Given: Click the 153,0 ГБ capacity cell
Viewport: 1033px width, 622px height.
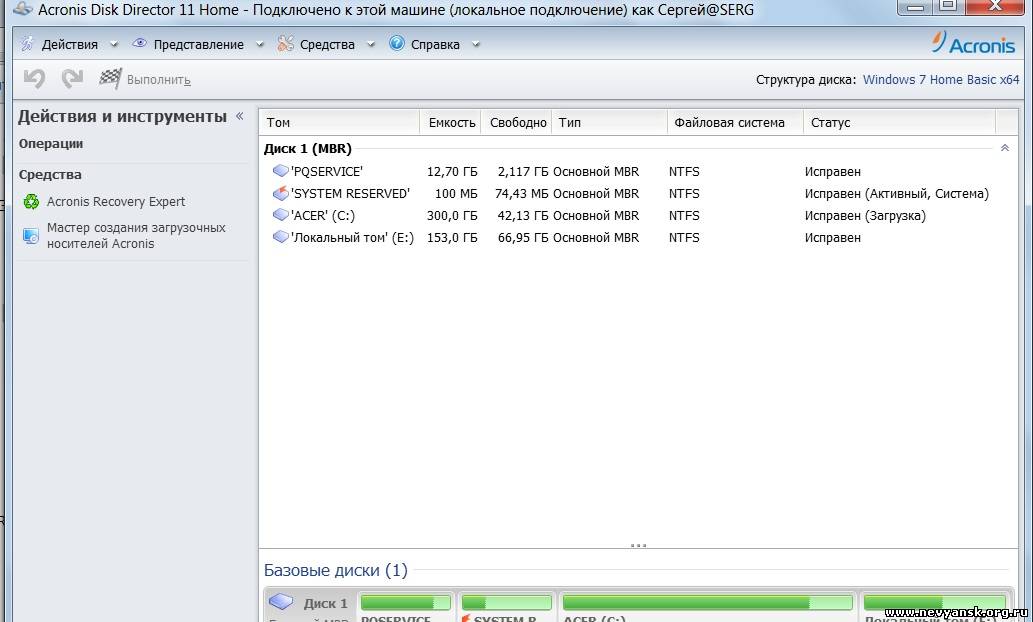Looking at the screenshot, I should (452, 237).
